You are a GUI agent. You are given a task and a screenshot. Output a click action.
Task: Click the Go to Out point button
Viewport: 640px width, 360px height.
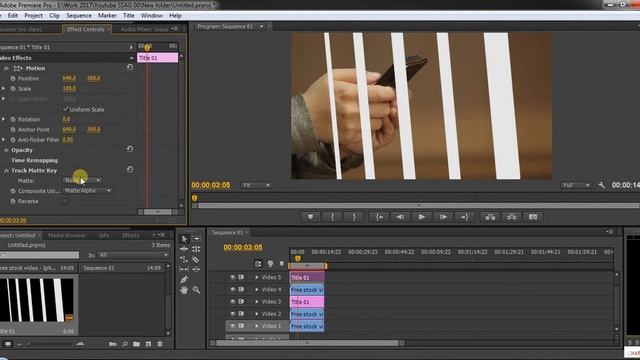coord(464,217)
